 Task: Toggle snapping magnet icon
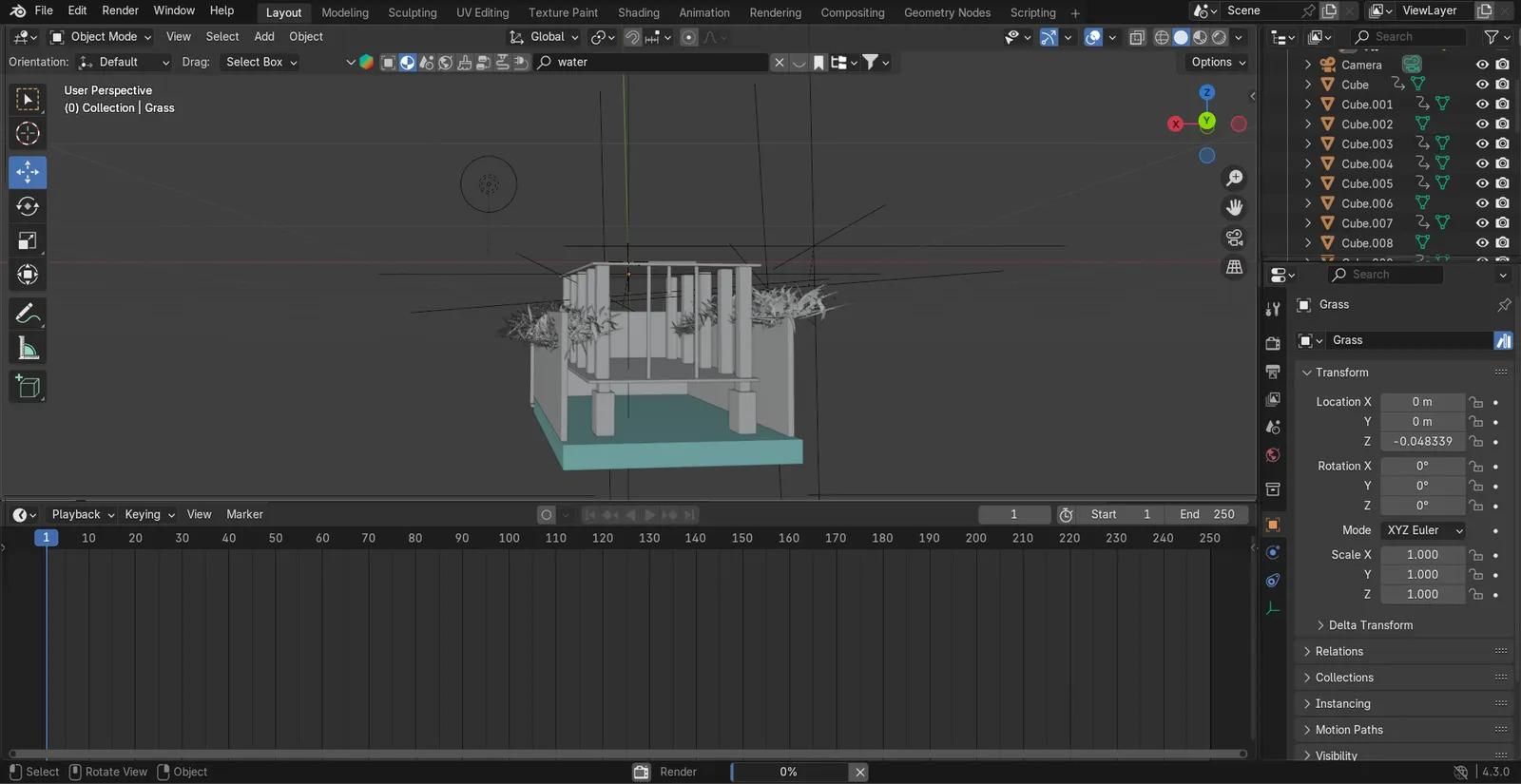(632, 37)
